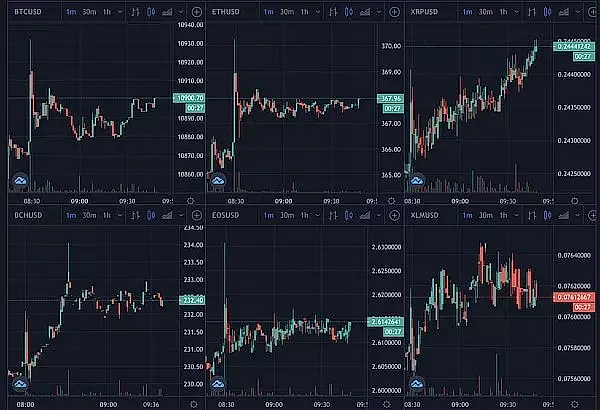Expand chart style dropdown in BTCUSD toolbar
Screen dimensions: 600x410
[x=181, y=12]
